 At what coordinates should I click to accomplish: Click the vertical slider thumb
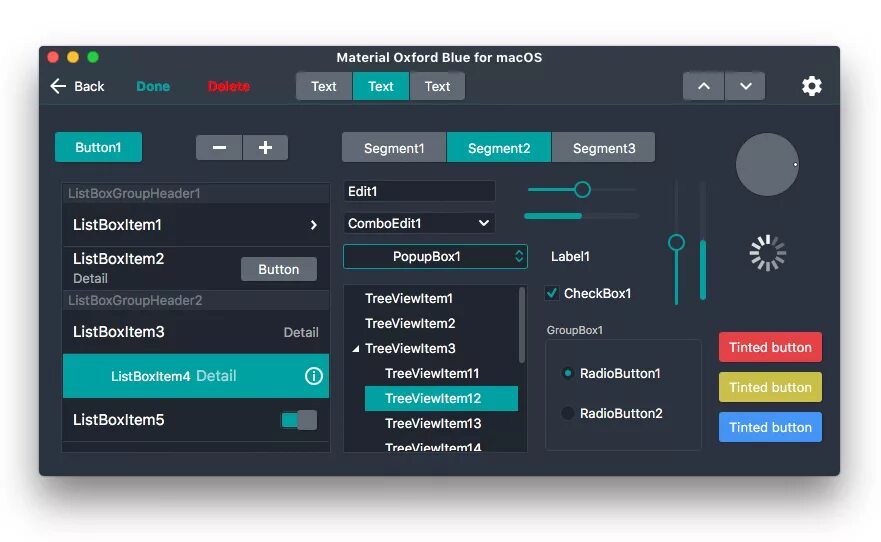[676, 243]
